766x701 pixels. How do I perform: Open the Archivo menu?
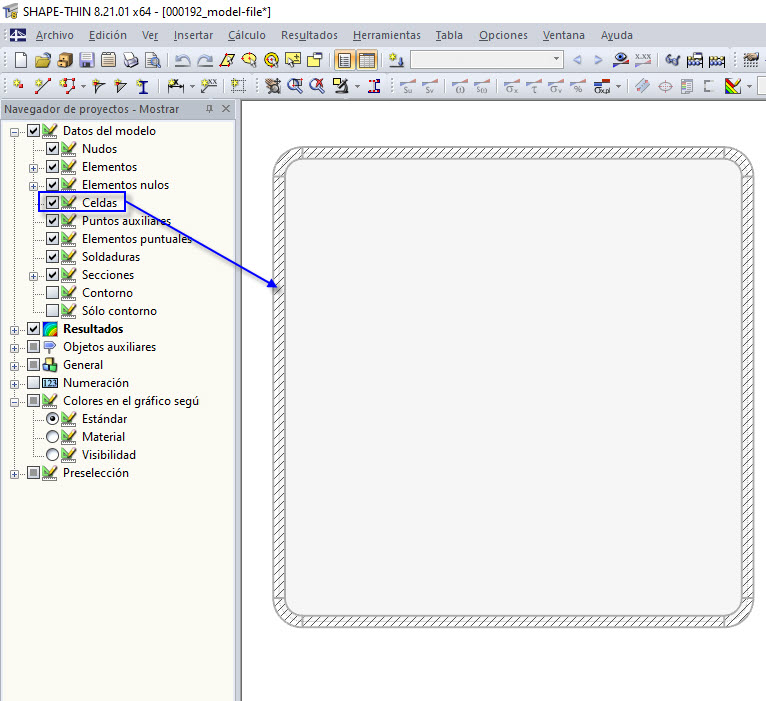pos(55,35)
